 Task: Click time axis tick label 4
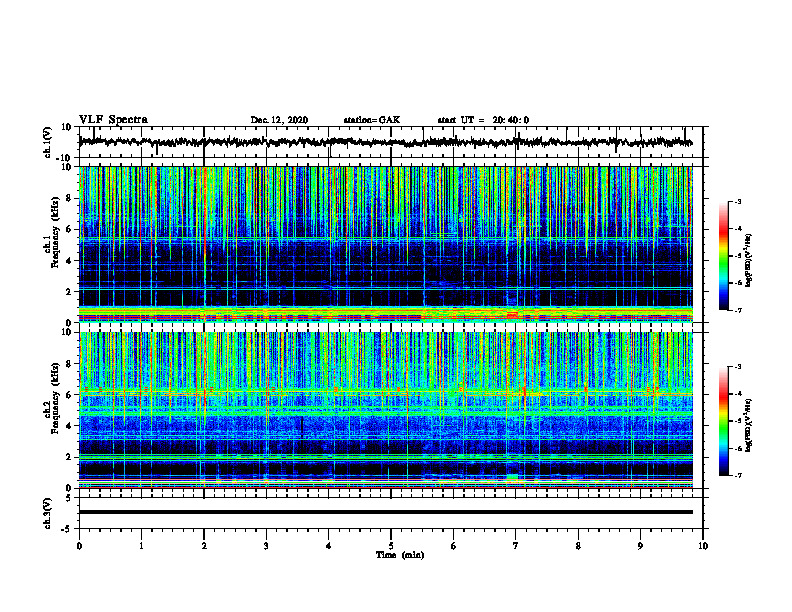click(x=329, y=546)
